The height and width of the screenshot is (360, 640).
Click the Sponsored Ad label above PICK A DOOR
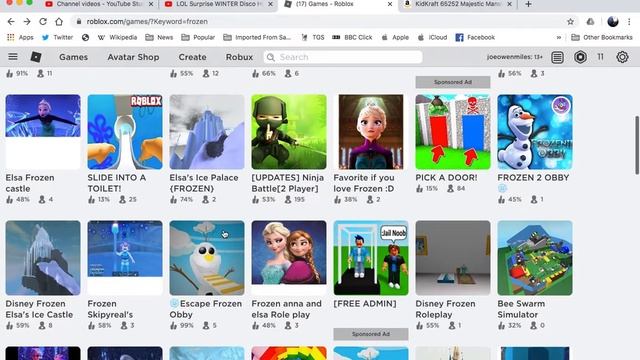(453, 82)
